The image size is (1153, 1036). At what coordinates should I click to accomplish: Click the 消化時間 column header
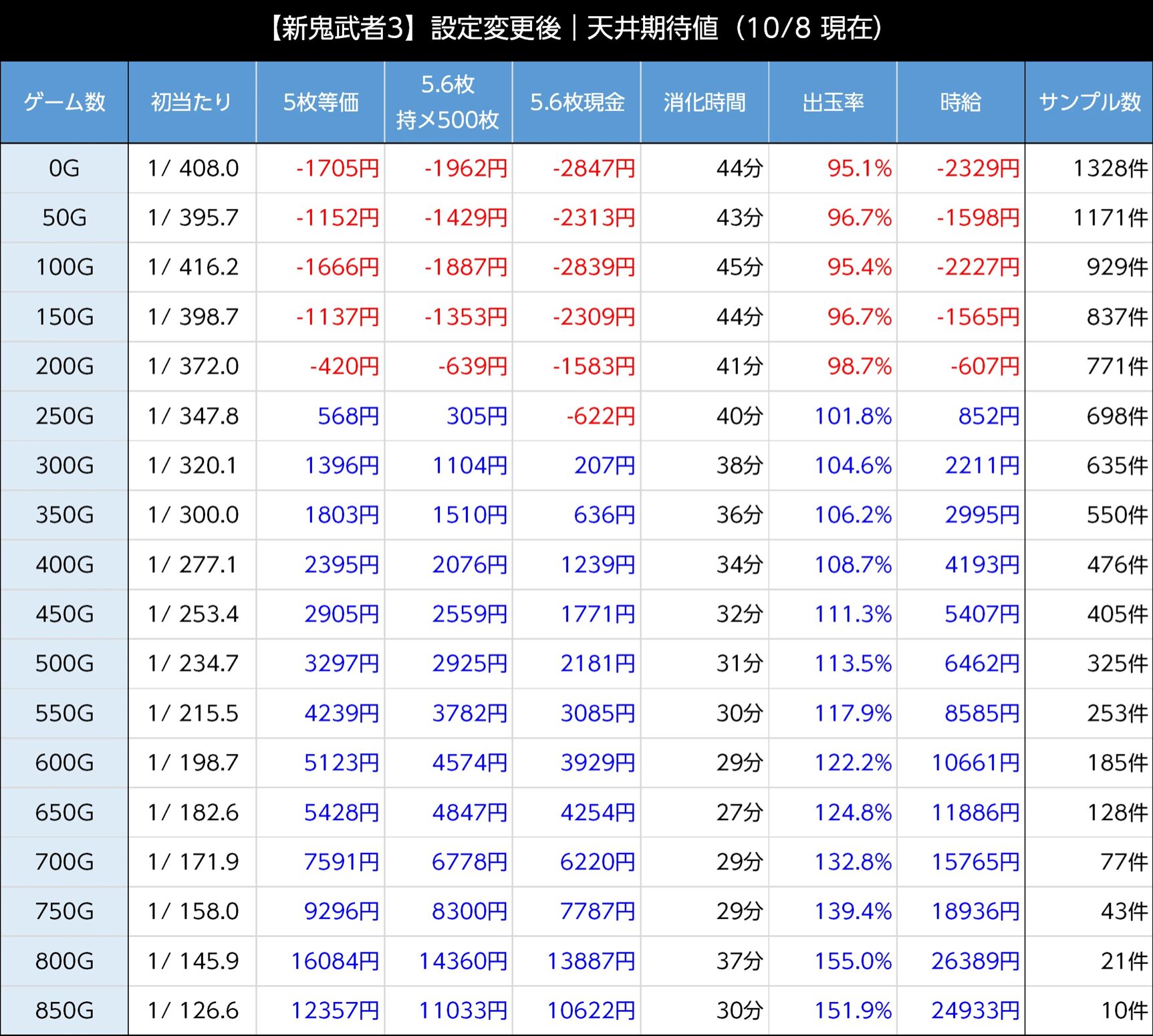(704, 102)
